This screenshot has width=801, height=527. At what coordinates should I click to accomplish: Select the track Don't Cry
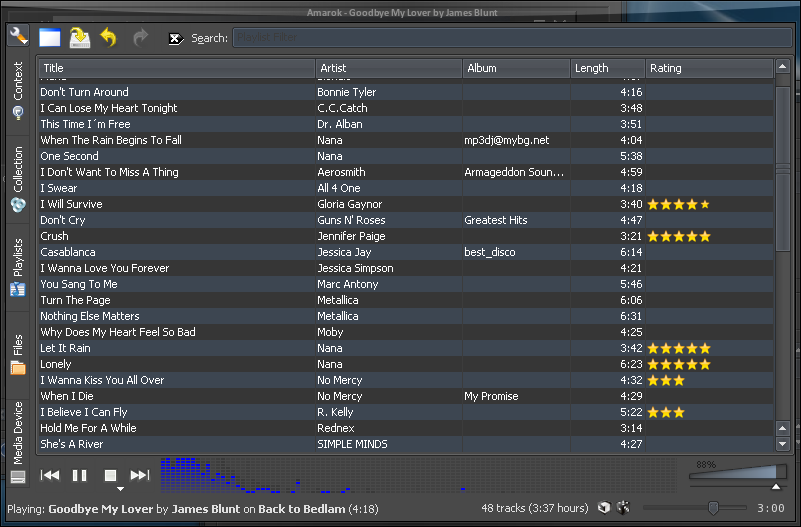pos(406,220)
